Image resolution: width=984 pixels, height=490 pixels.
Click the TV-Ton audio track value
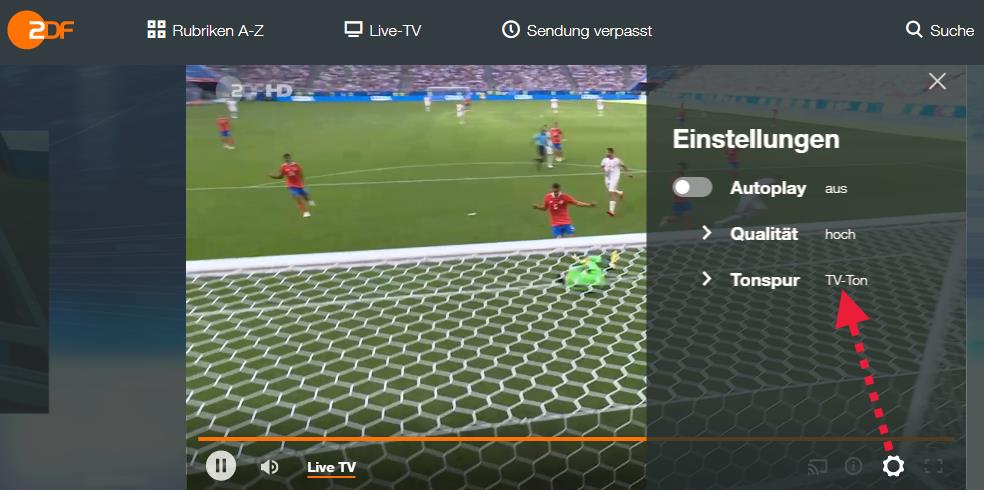pyautogui.click(x=846, y=280)
